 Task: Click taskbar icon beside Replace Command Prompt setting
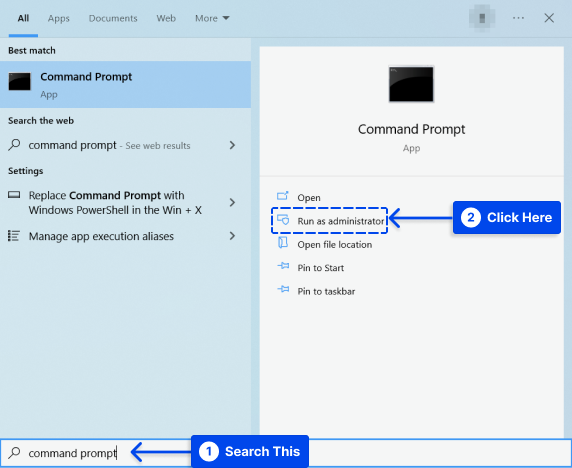pyautogui.click(x=14, y=195)
